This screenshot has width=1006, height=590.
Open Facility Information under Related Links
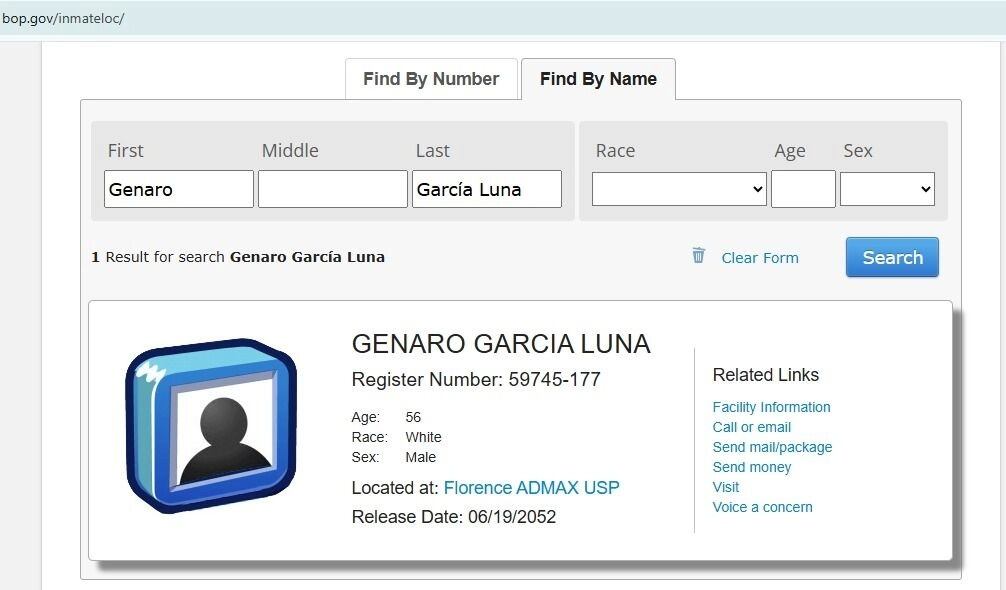[771, 407]
